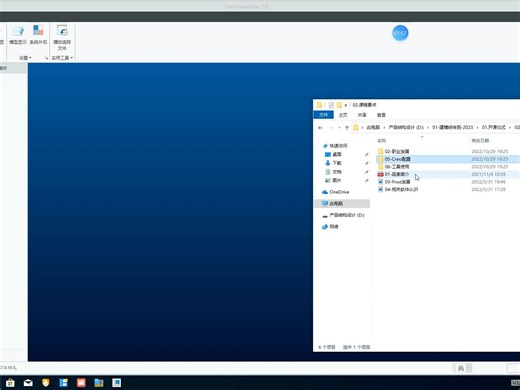Switch to the Share tab in Explorer
Viewport: 520px width, 390px height.
[x=362, y=115]
